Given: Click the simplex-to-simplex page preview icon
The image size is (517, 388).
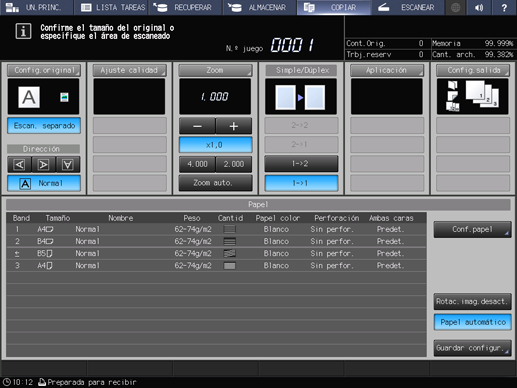Looking at the screenshot, I should 301,97.
